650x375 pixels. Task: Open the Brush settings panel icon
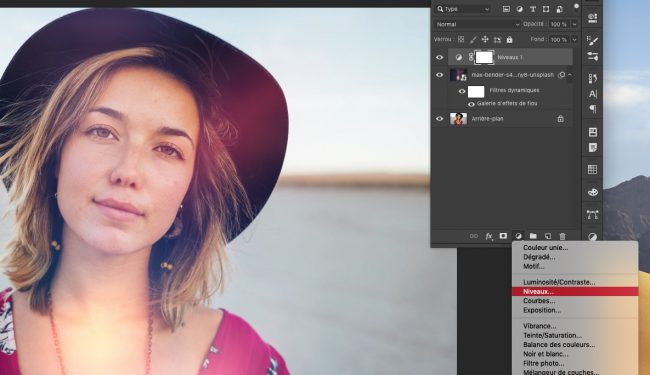pyautogui.click(x=592, y=40)
